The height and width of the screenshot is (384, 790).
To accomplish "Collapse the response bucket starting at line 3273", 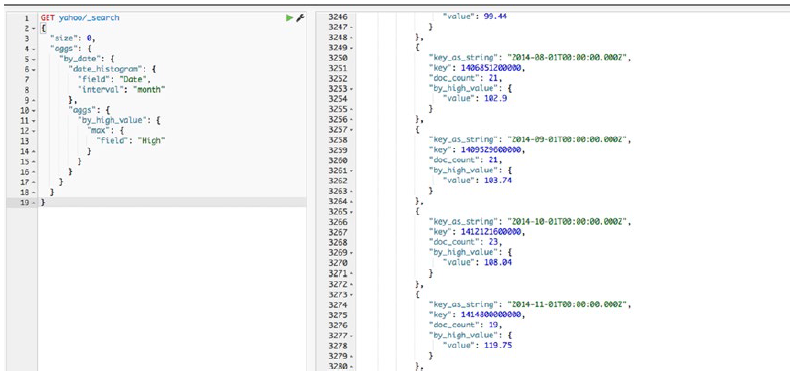I will coord(352,294).
